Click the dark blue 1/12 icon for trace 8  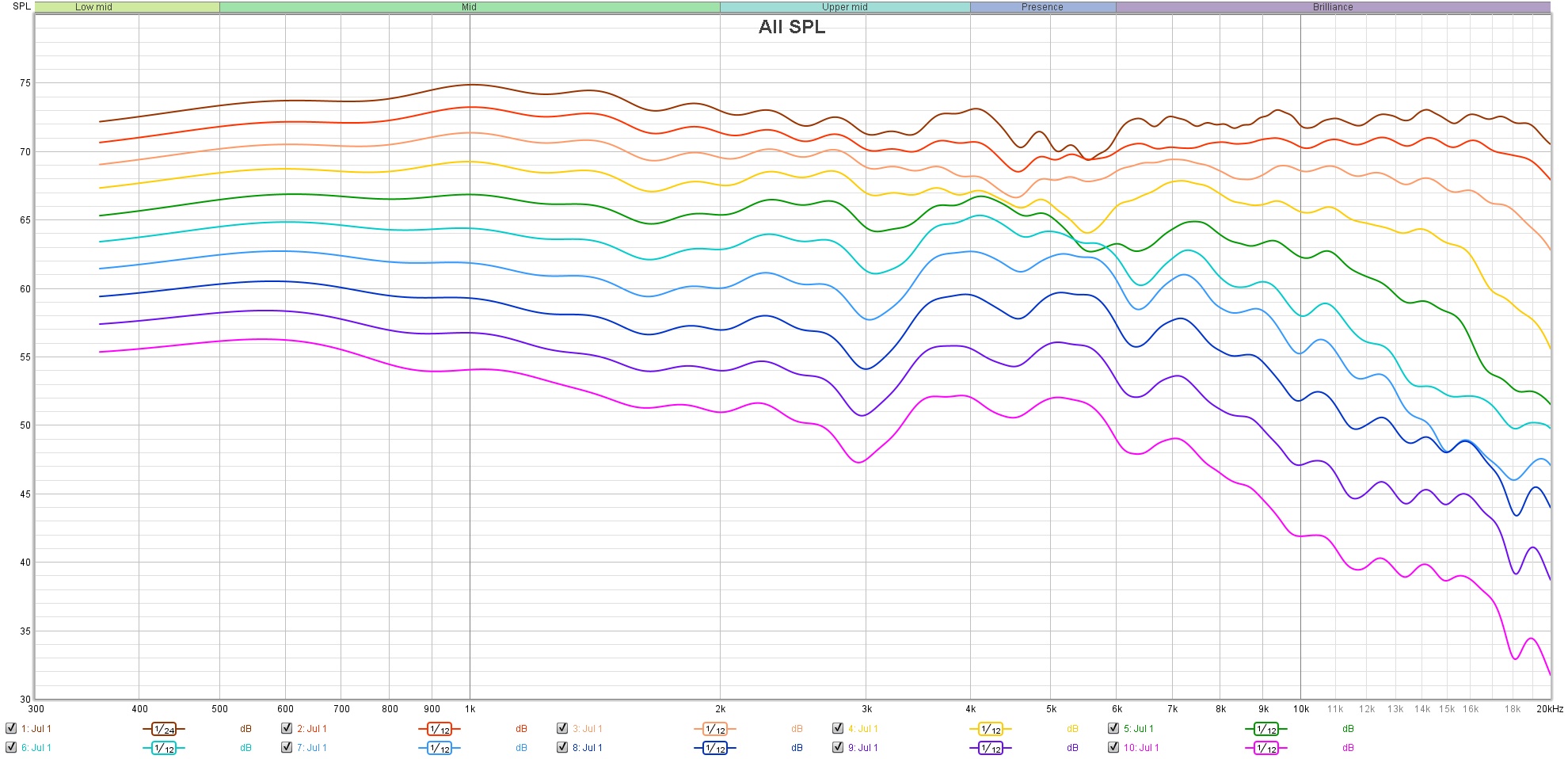715,748
